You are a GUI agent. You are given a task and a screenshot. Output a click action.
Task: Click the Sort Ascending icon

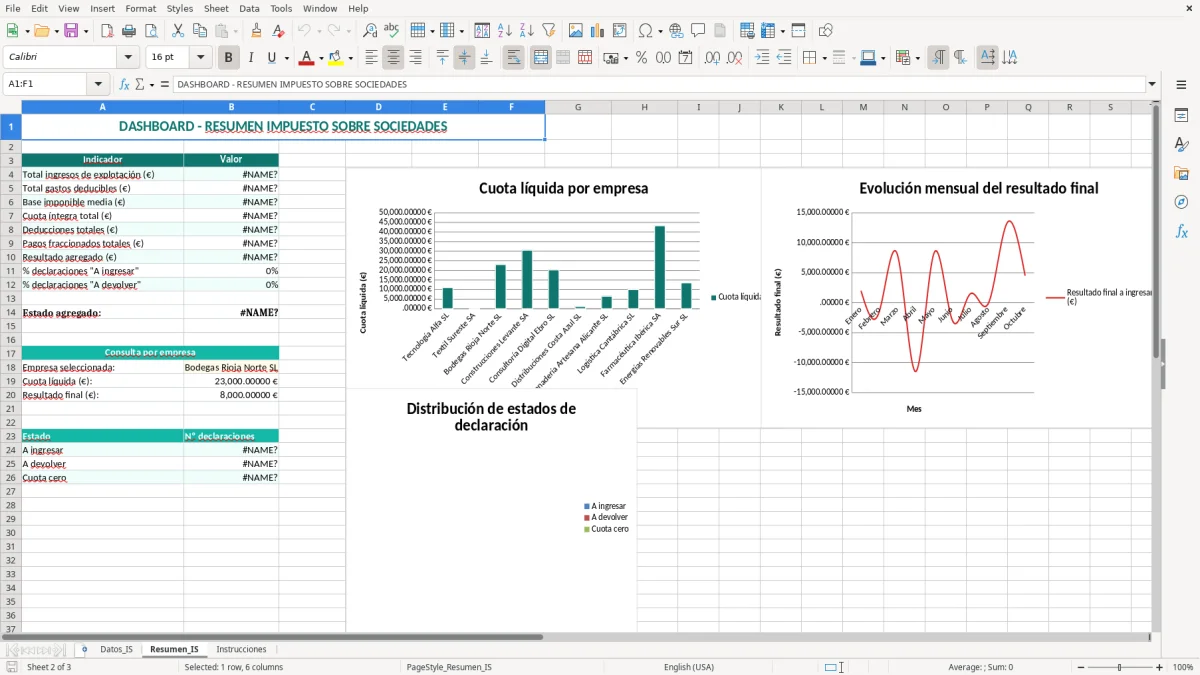pyautogui.click(x=505, y=31)
